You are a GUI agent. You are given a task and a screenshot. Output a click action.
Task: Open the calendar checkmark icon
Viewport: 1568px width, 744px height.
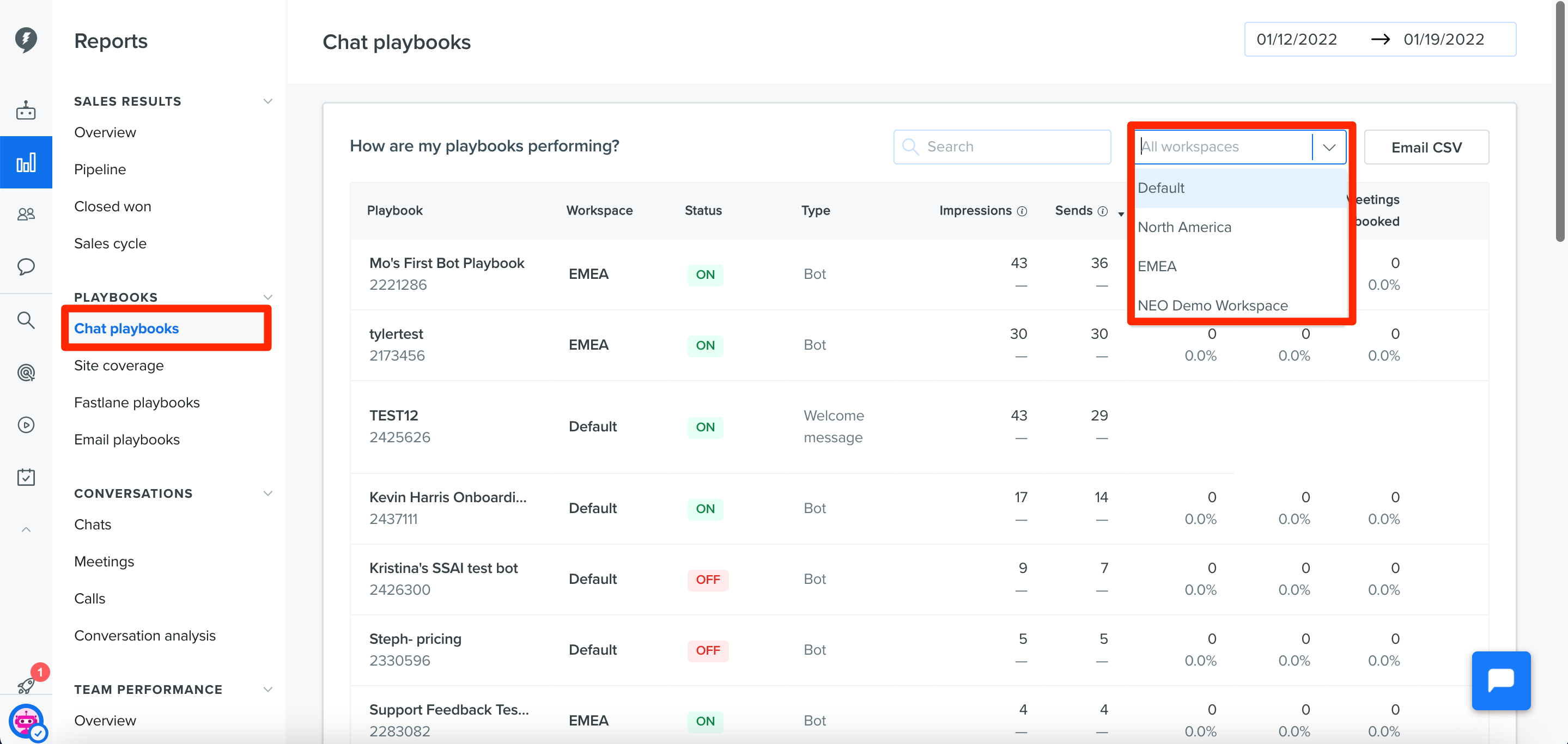(x=26, y=477)
